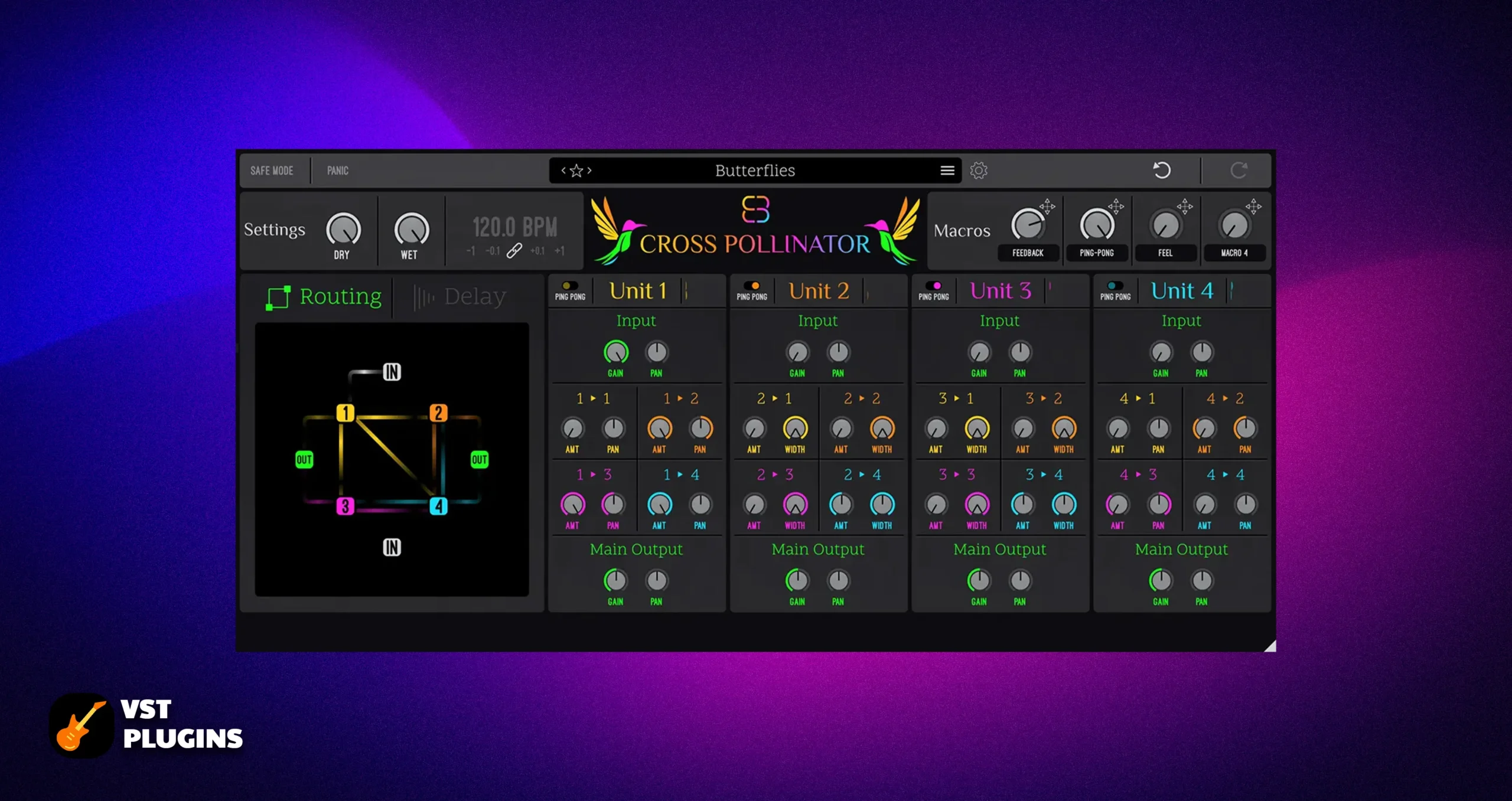The image size is (1512, 801).
Task: Click the plugin resize corner handle
Action: point(1270,646)
